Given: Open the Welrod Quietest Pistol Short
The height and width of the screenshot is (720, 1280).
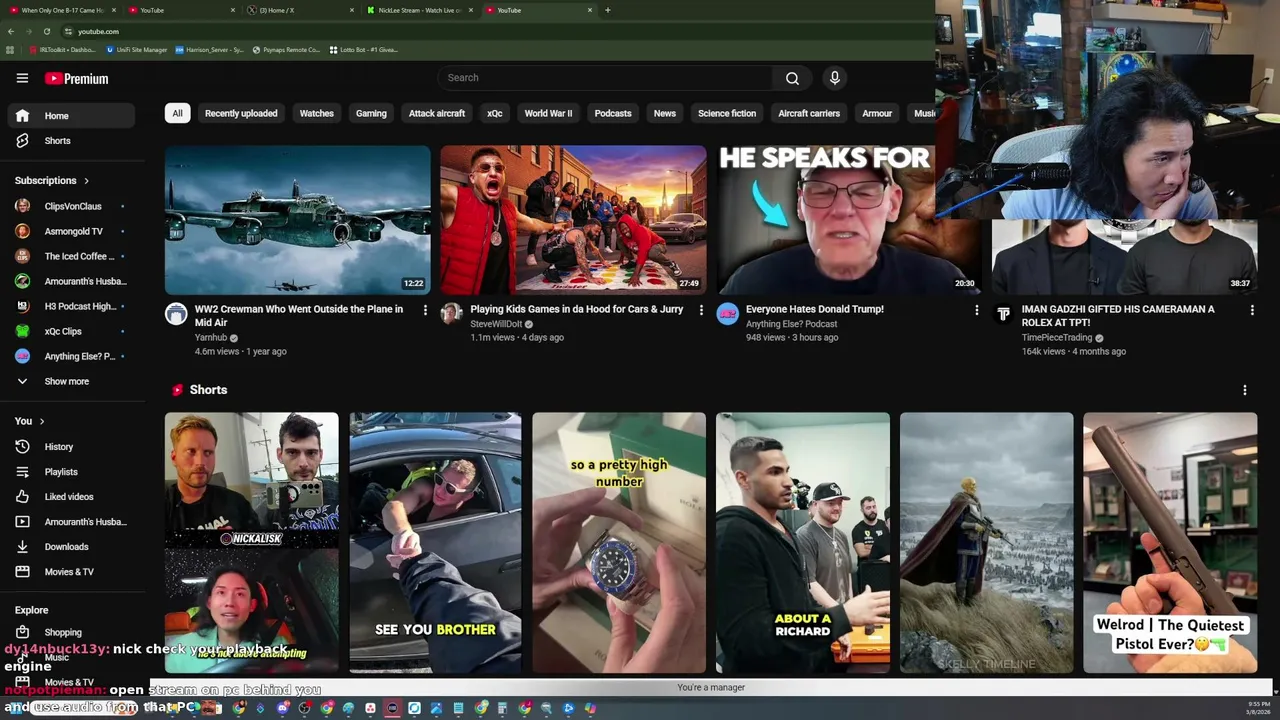Looking at the screenshot, I should click(x=1170, y=543).
